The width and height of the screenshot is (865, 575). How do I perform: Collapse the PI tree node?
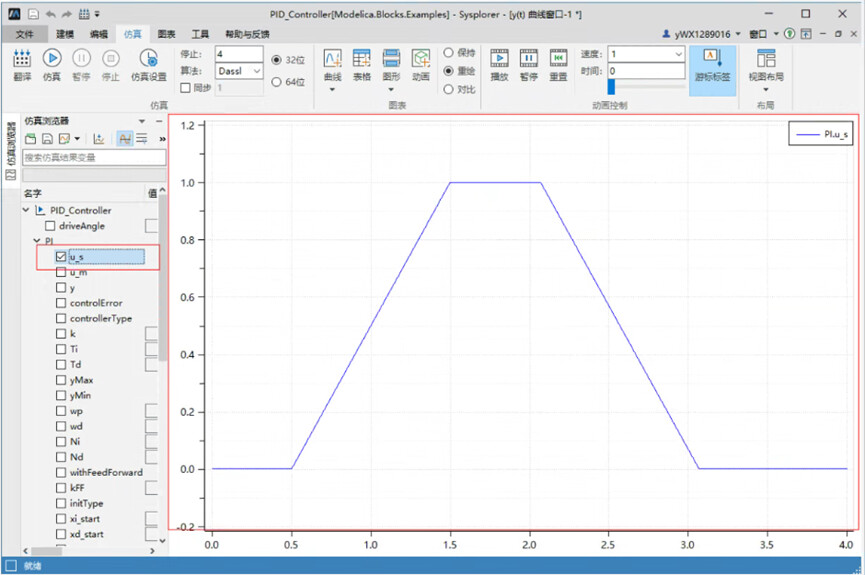[37, 241]
